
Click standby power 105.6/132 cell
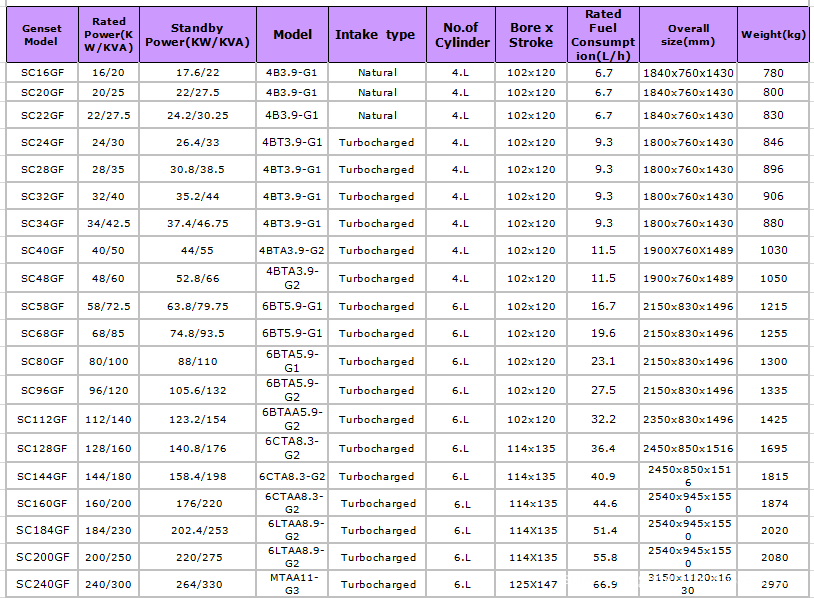(x=197, y=390)
